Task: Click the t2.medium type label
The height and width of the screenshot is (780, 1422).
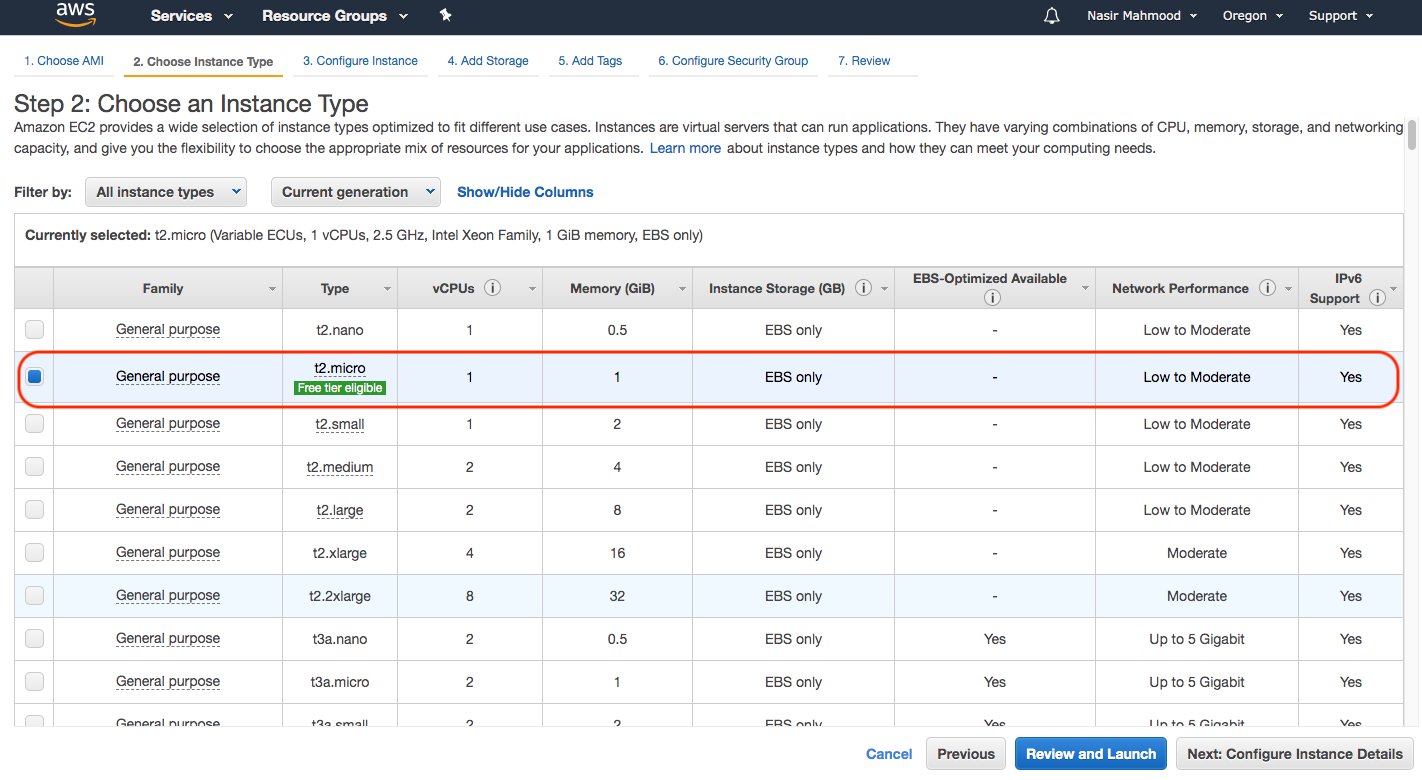Action: (340, 467)
